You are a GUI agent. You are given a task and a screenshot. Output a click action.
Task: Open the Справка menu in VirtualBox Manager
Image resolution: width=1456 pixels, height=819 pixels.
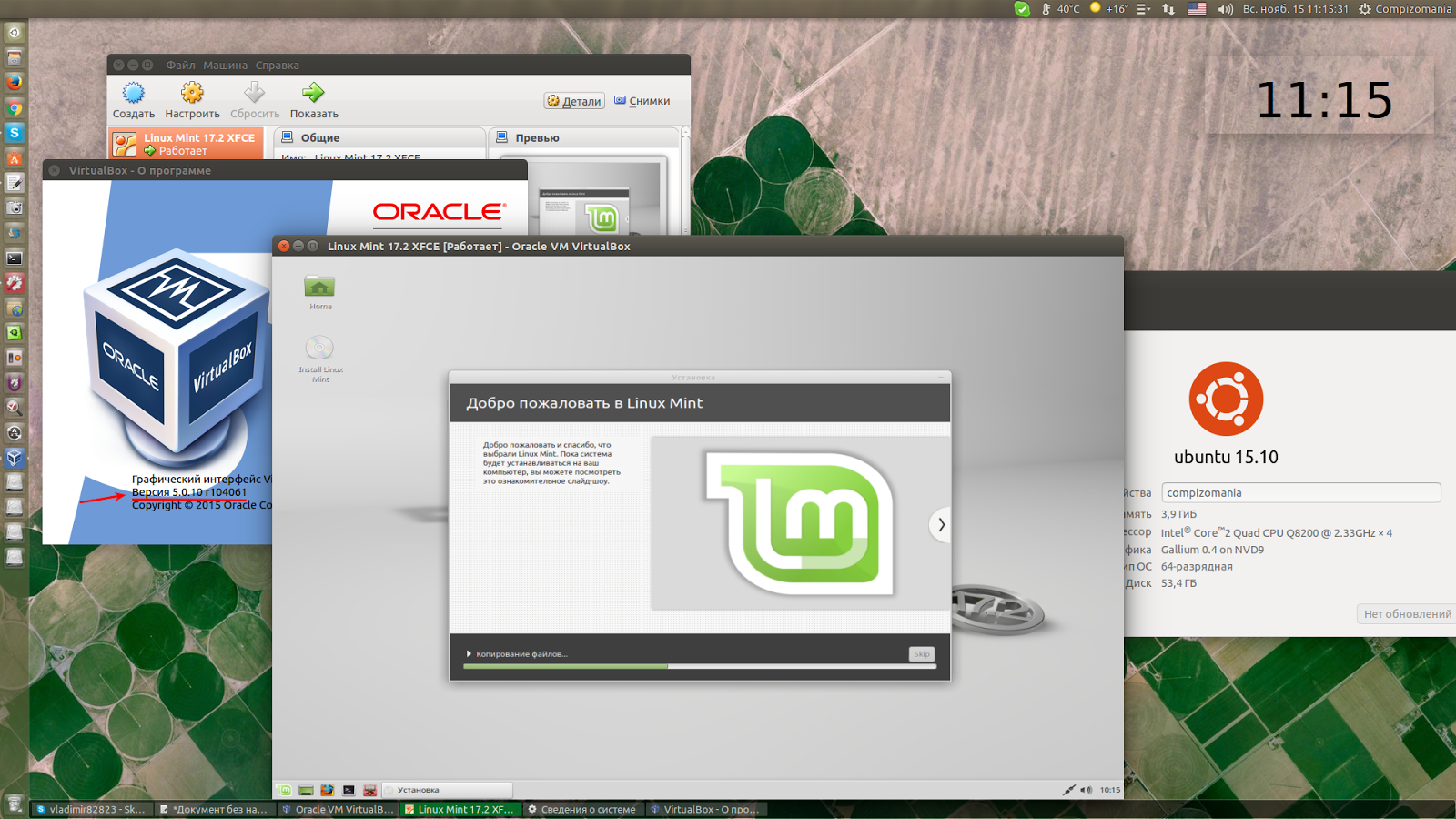pos(277,66)
